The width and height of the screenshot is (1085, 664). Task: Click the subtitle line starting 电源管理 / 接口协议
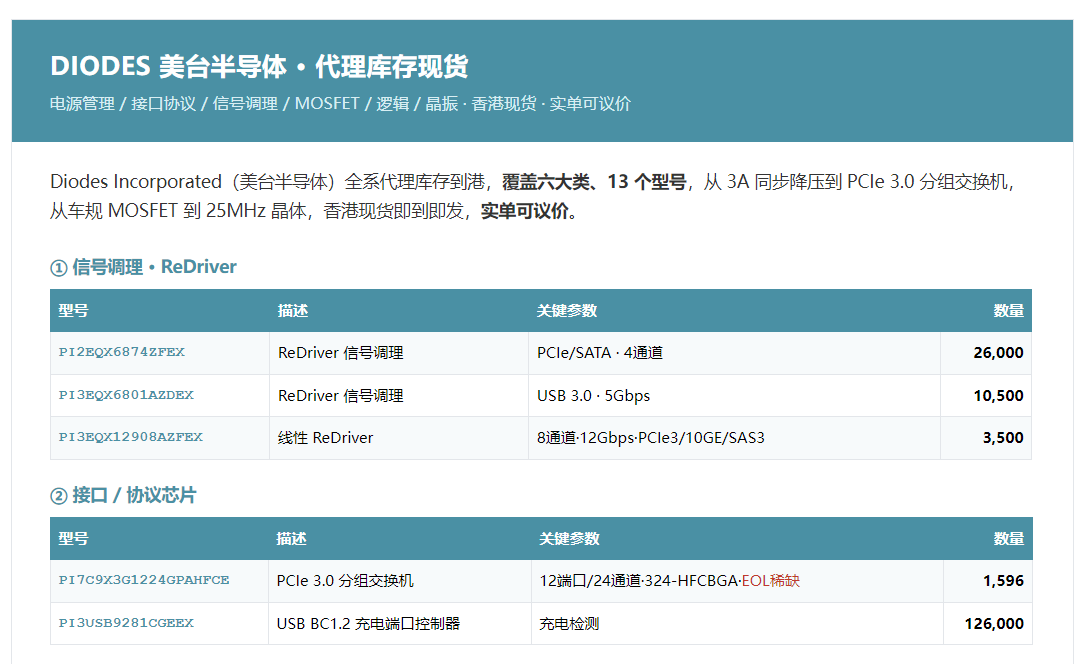(x=340, y=104)
